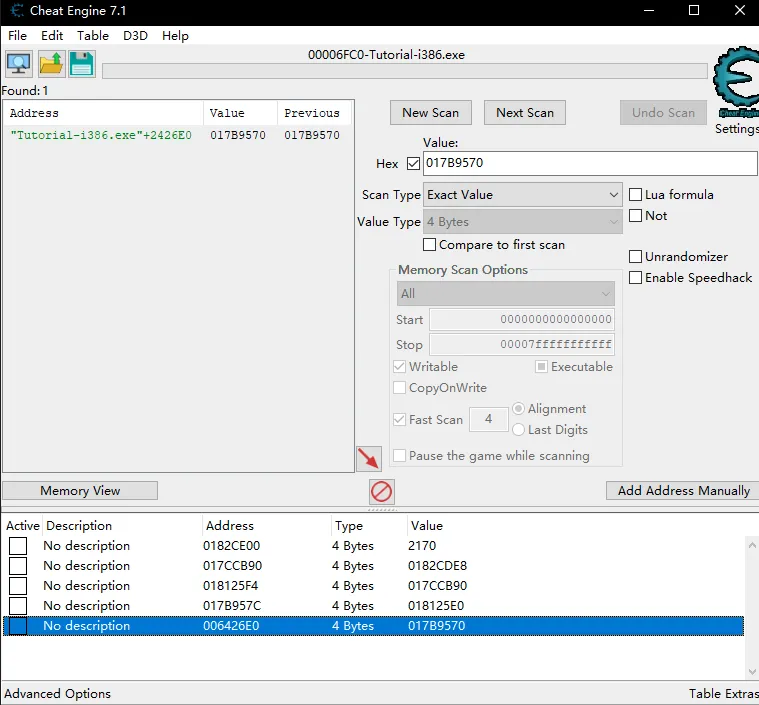Enable the Speedhack checkbox

pyautogui.click(x=635, y=278)
